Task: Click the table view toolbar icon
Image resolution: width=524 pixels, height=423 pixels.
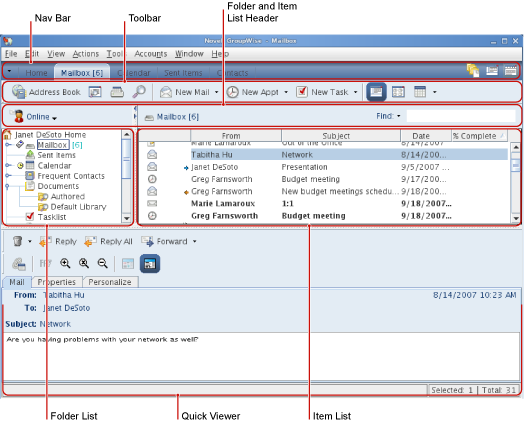Action: [x=420, y=92]
